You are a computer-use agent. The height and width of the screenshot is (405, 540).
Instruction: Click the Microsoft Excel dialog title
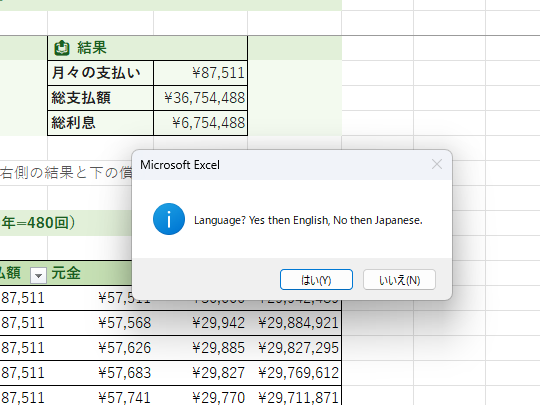[180, 165]
